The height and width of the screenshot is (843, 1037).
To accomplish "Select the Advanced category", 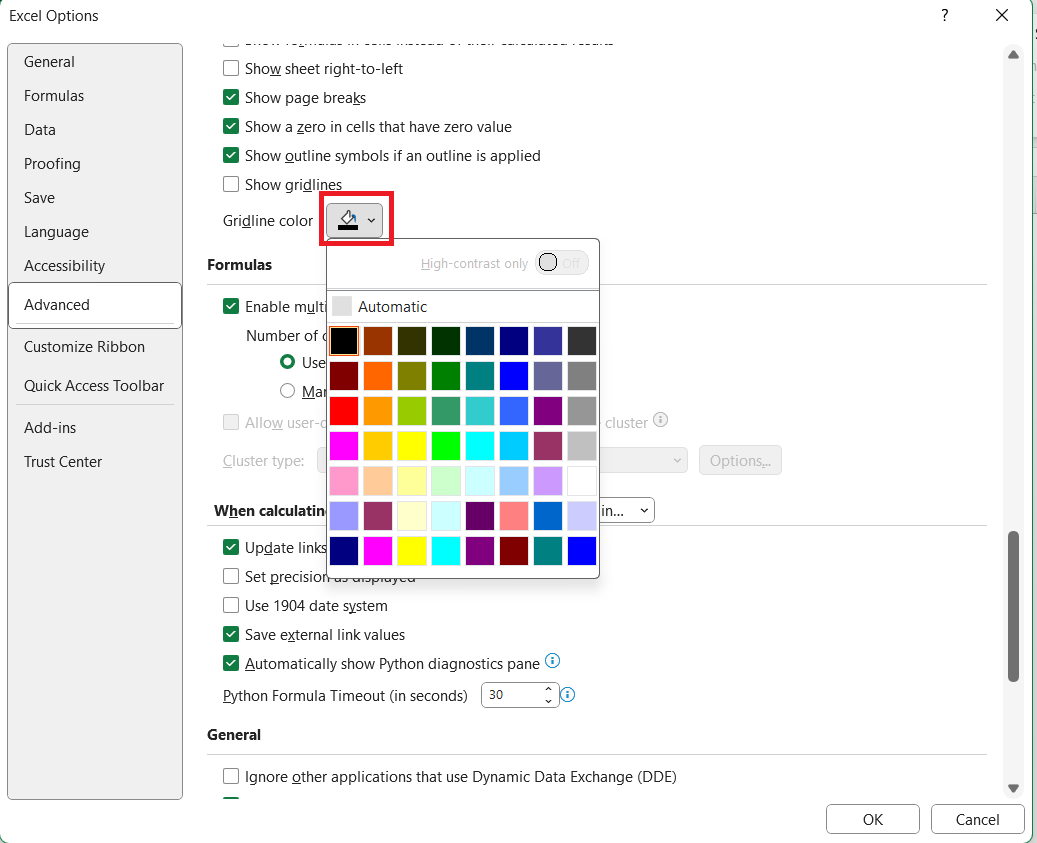I will coord(95,305).
